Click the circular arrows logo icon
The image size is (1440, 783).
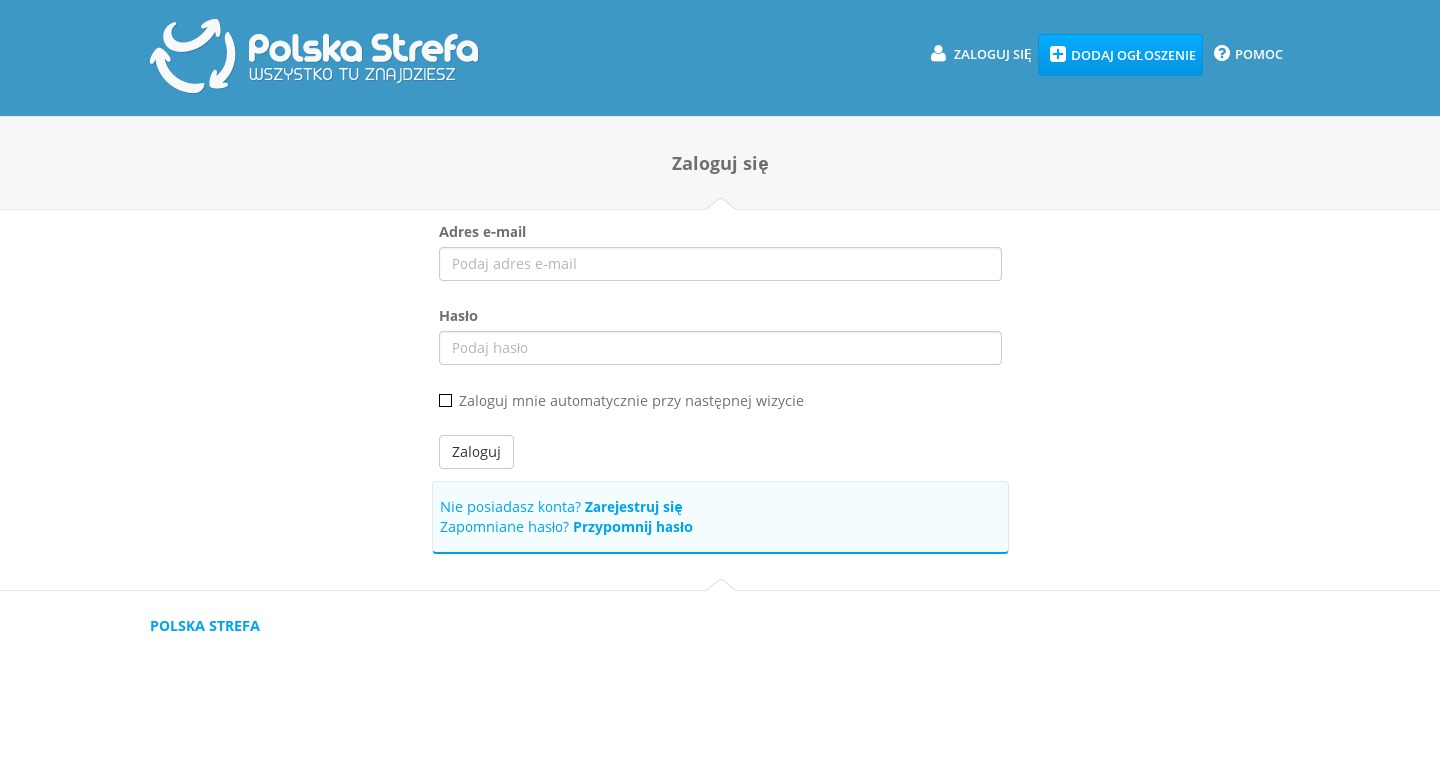point(192,56)
